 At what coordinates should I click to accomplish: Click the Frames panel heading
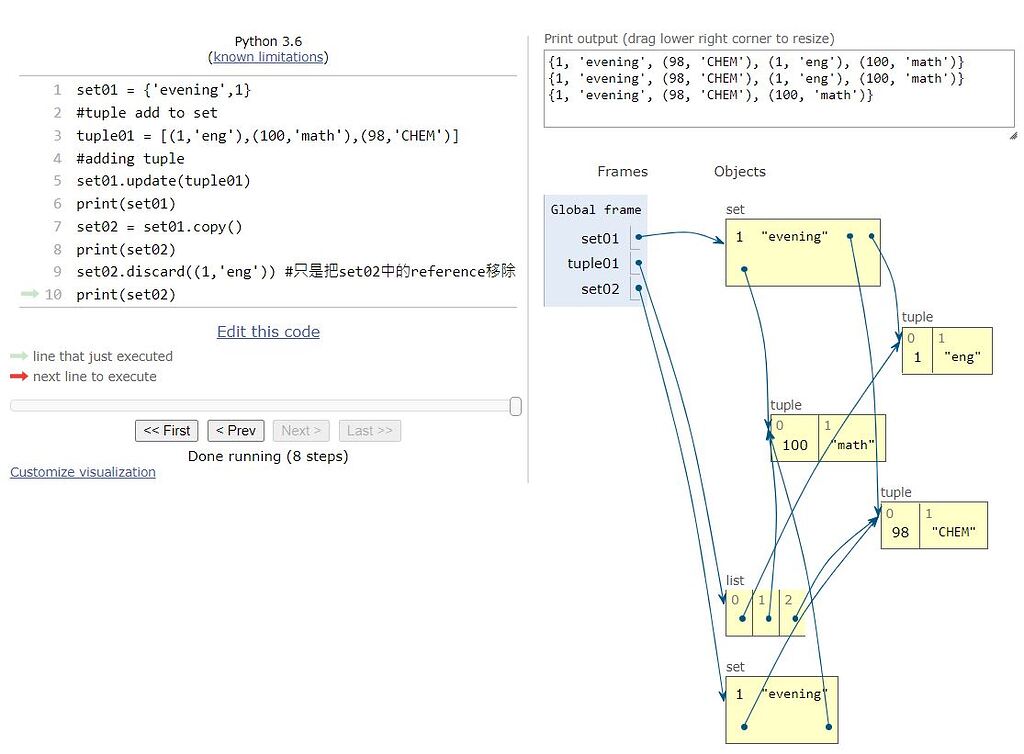pos(622,171)
